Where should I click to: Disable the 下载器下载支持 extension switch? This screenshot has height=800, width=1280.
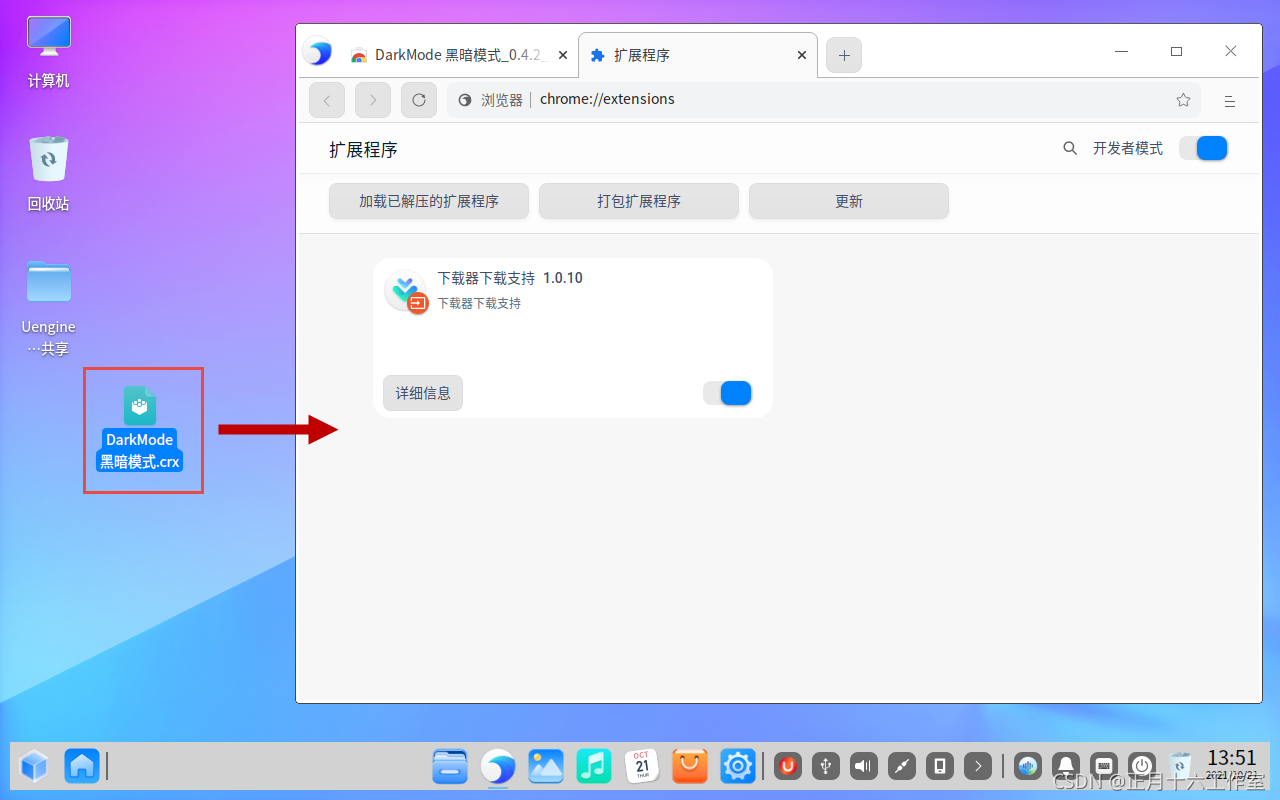point(727,393)
